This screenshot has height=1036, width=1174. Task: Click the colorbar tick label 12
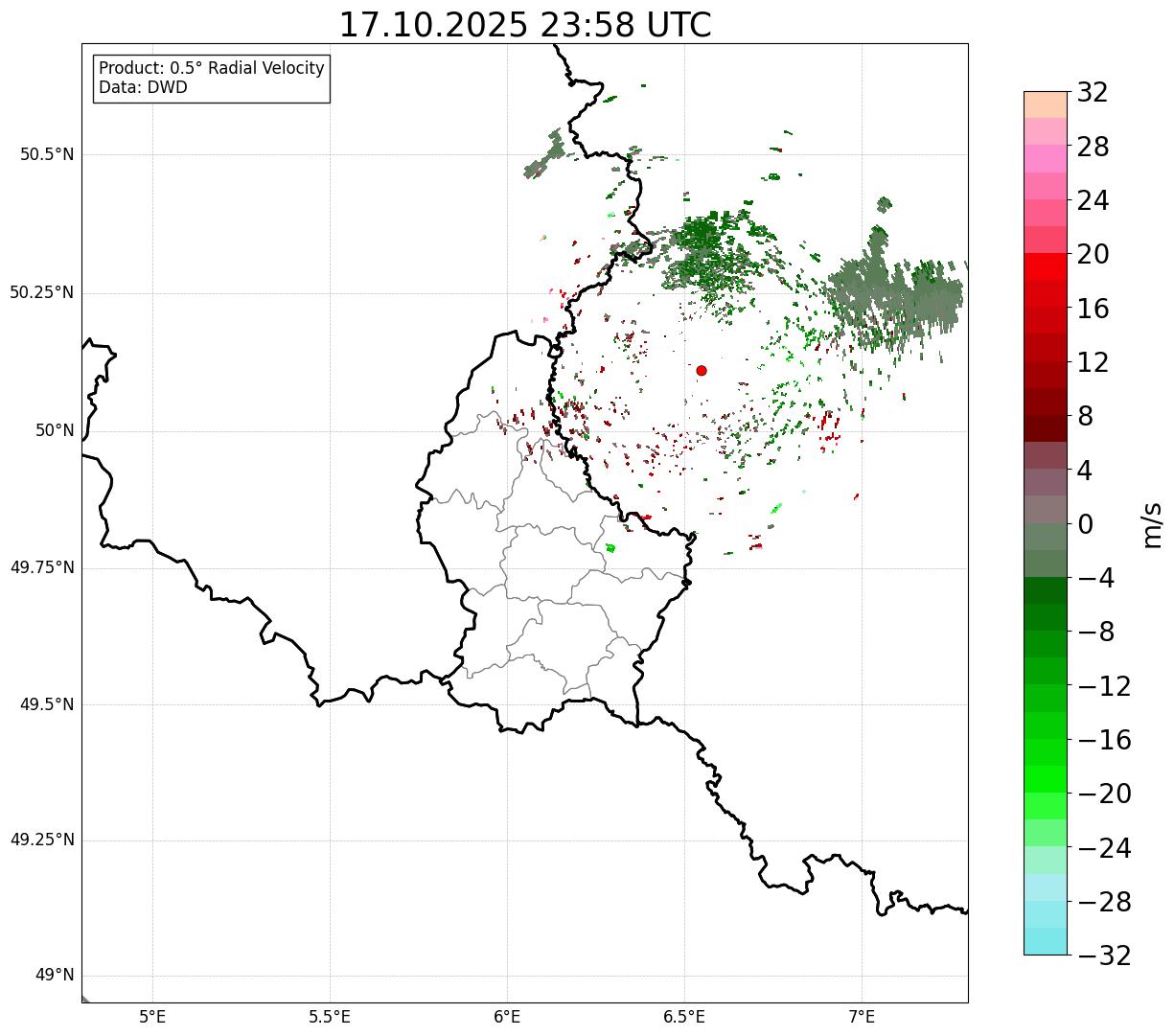tap(1093, 362)
